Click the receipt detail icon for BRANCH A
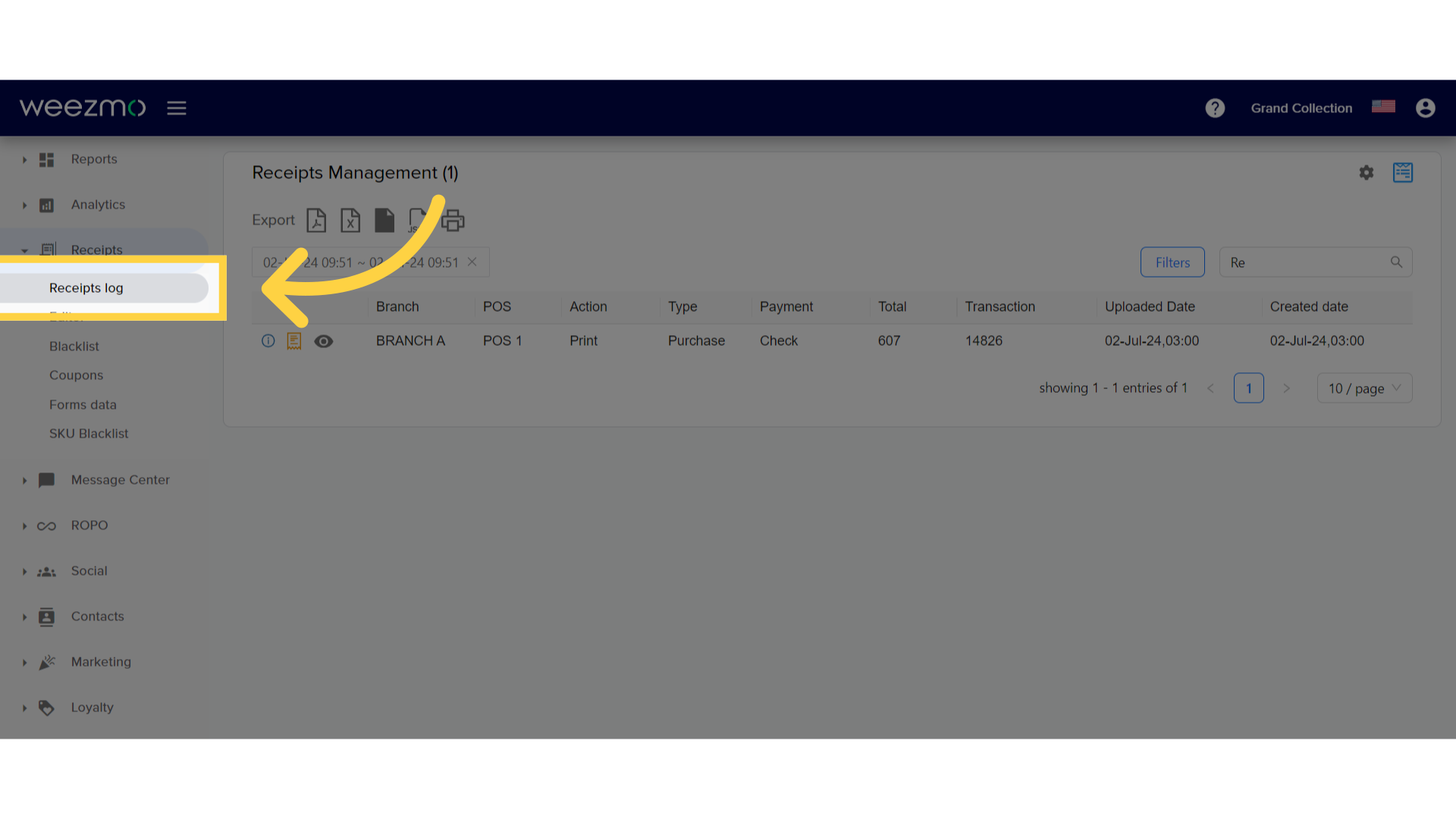Image resolution: width=1456 pixels, height=819 pixels. click(295, 340)
